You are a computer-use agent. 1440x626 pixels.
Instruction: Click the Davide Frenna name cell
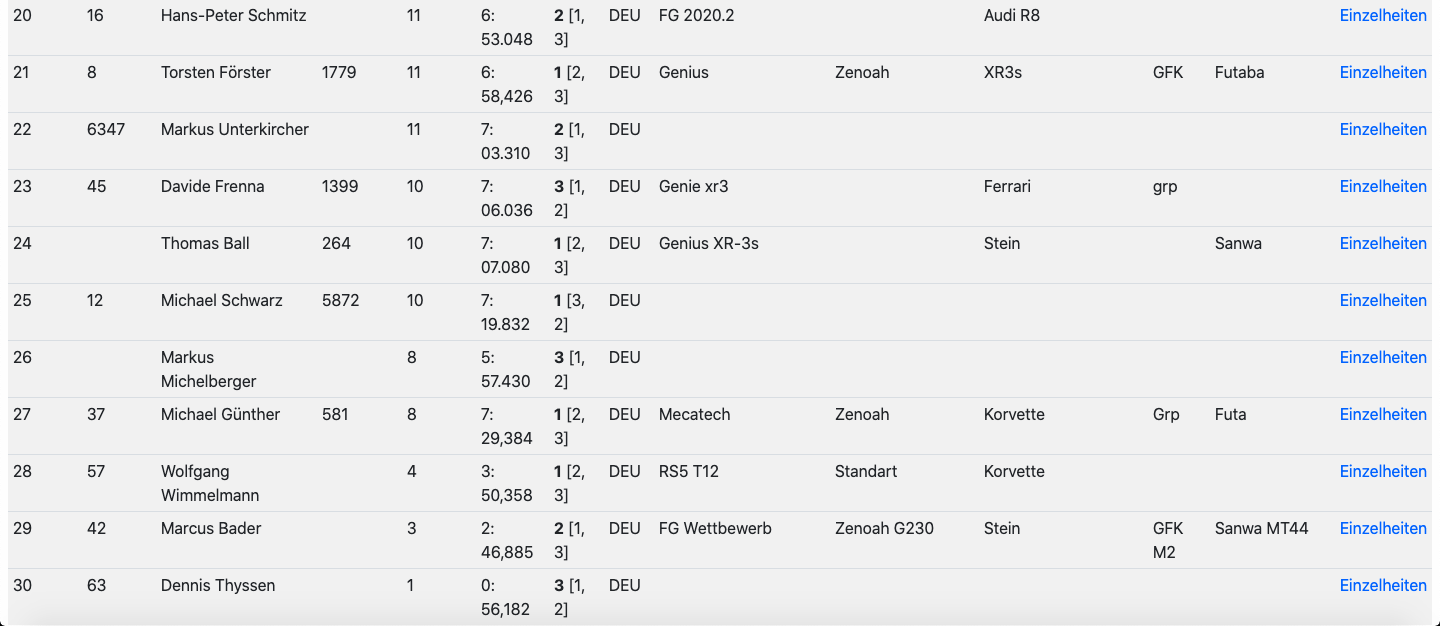pos(212,187)
